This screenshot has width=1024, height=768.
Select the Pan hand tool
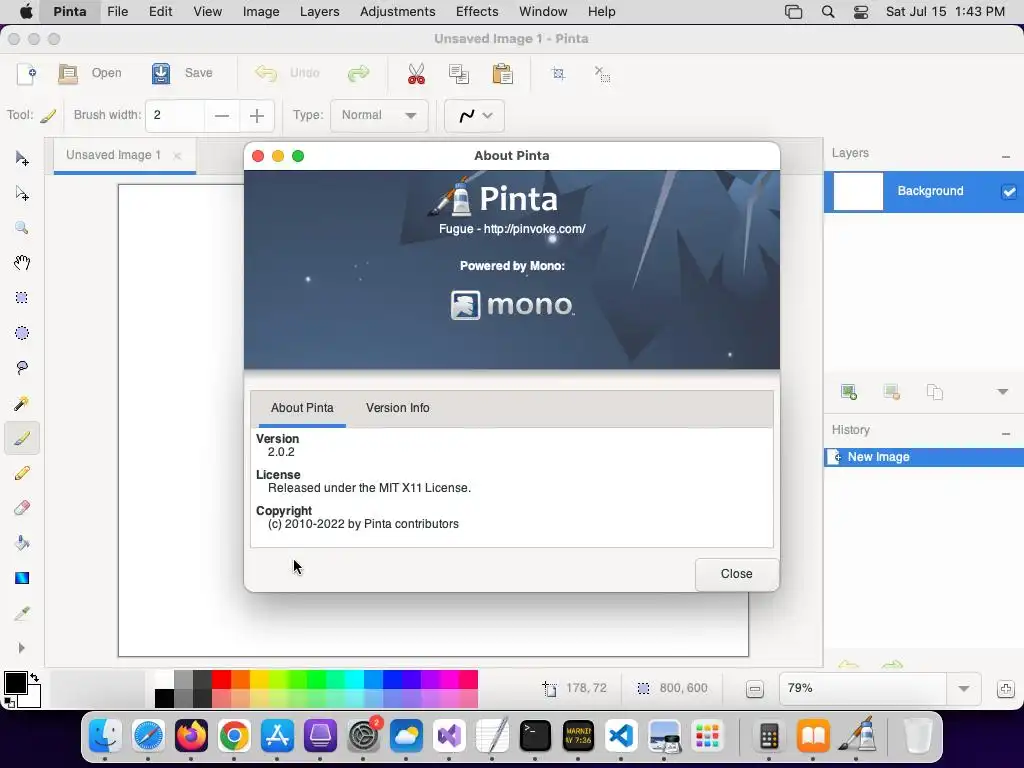pyautogui.click(x=22, y=263)
